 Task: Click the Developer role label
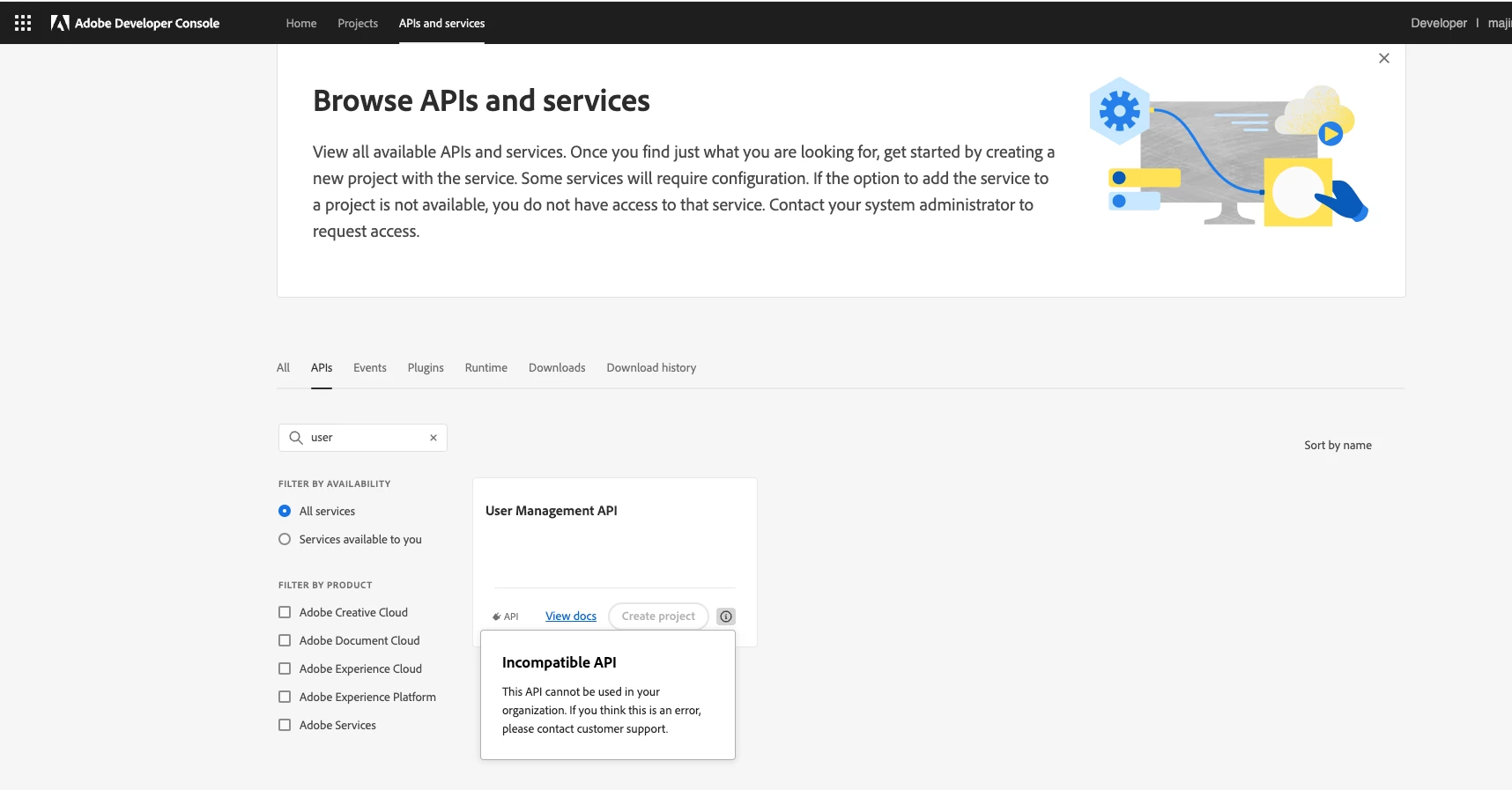(x=1439, y=23)
